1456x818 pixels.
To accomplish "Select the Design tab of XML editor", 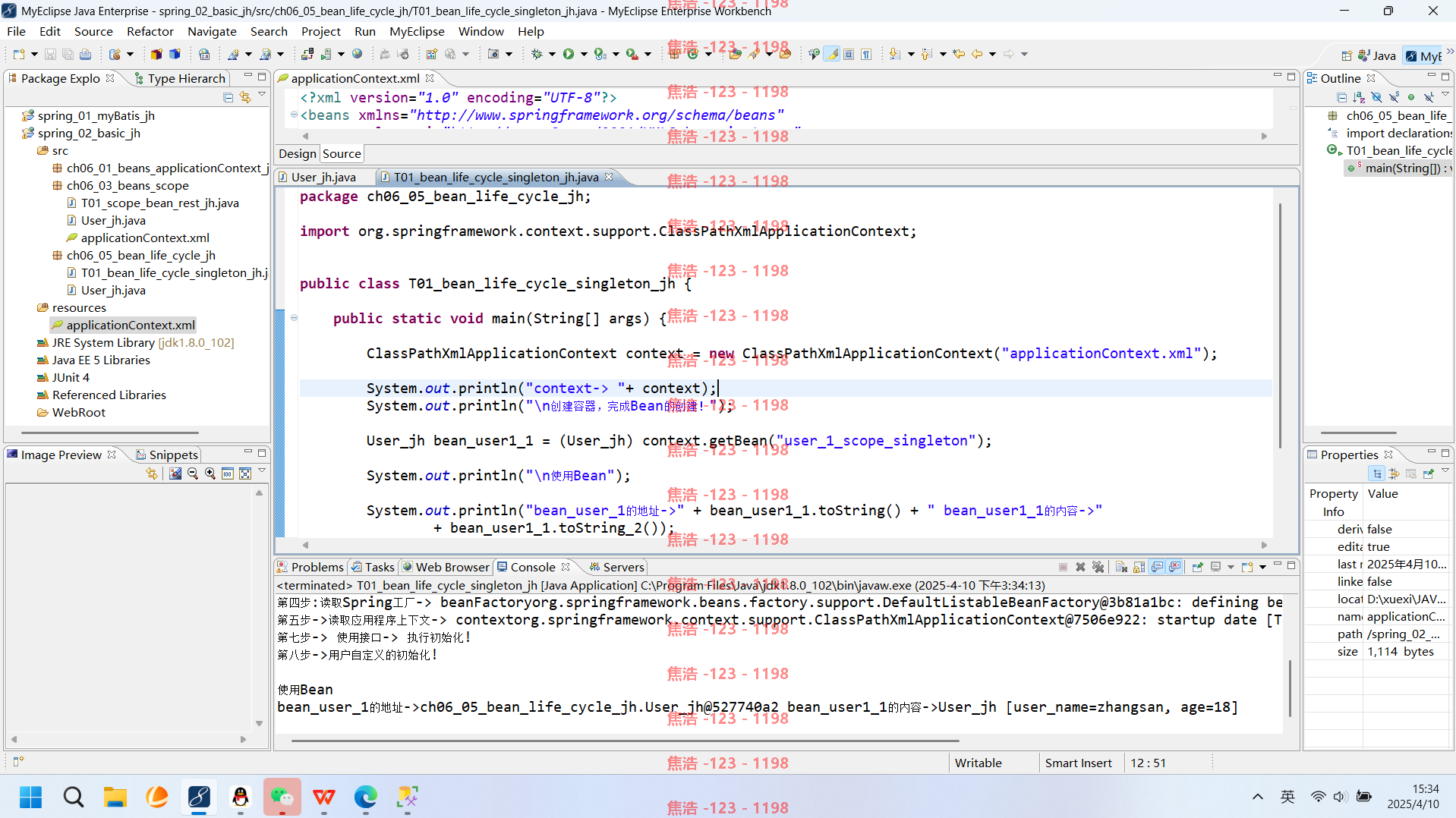I will [297, 153].
